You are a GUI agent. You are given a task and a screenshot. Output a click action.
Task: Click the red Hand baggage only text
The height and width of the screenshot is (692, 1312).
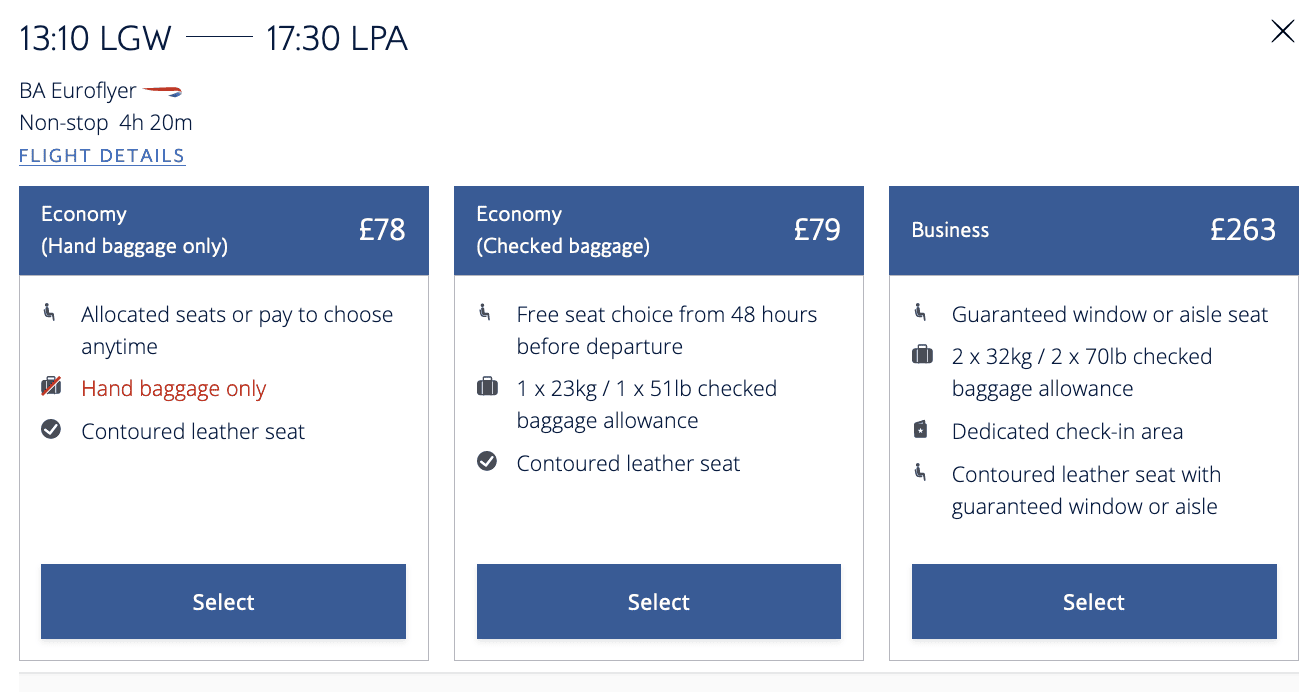pyautogui.click(x=174, y=389)
